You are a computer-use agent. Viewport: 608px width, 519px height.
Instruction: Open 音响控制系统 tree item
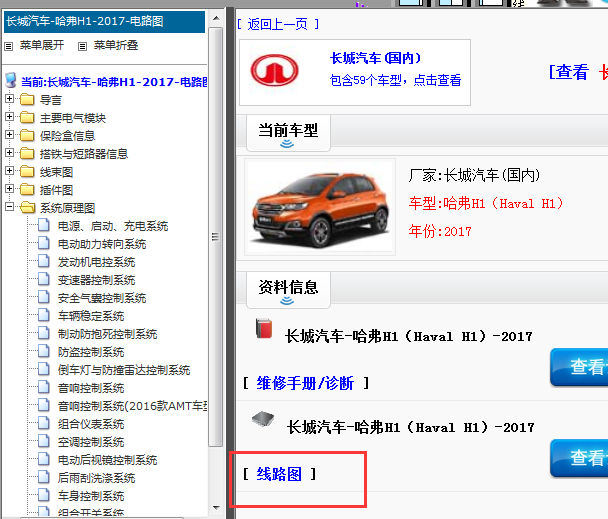(91, 388)
